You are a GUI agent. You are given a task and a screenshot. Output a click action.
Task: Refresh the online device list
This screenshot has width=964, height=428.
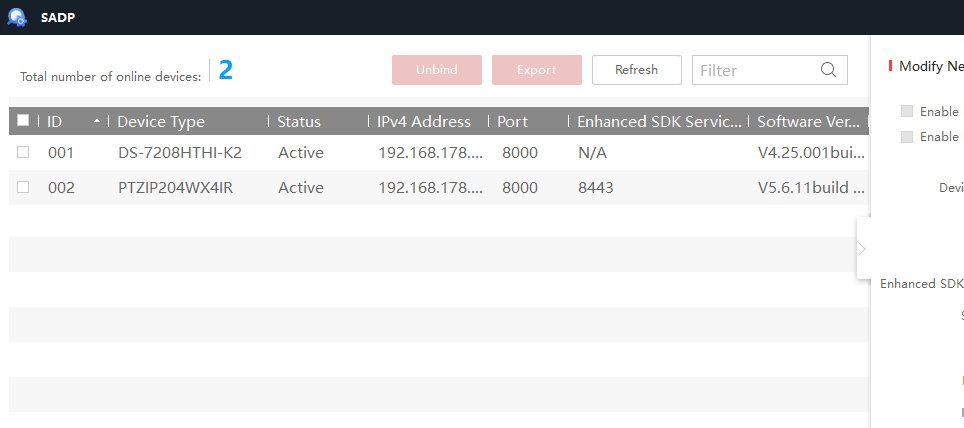click(x=636, y=70)
